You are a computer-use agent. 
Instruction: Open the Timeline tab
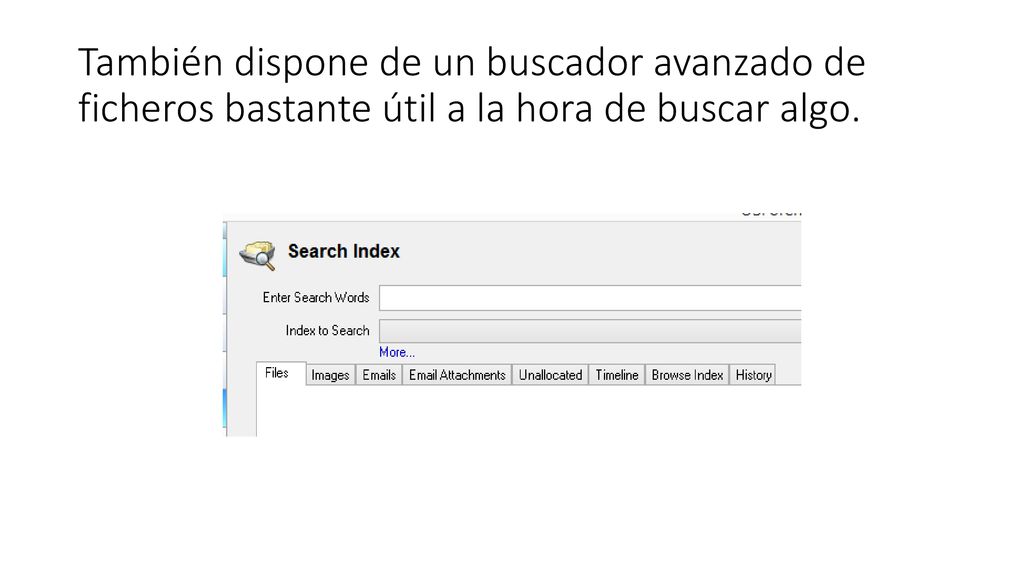[x=616, y=375]
